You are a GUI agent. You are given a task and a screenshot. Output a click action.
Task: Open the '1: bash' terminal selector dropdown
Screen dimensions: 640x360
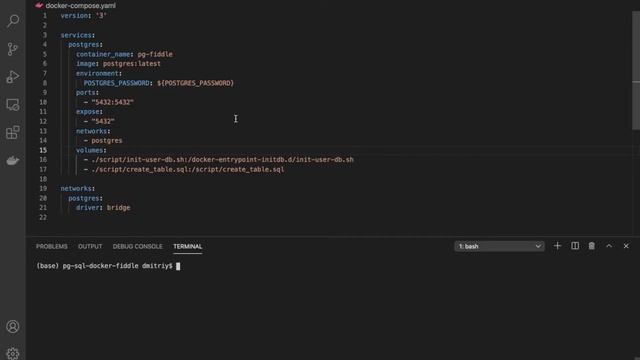coord(499,246)
